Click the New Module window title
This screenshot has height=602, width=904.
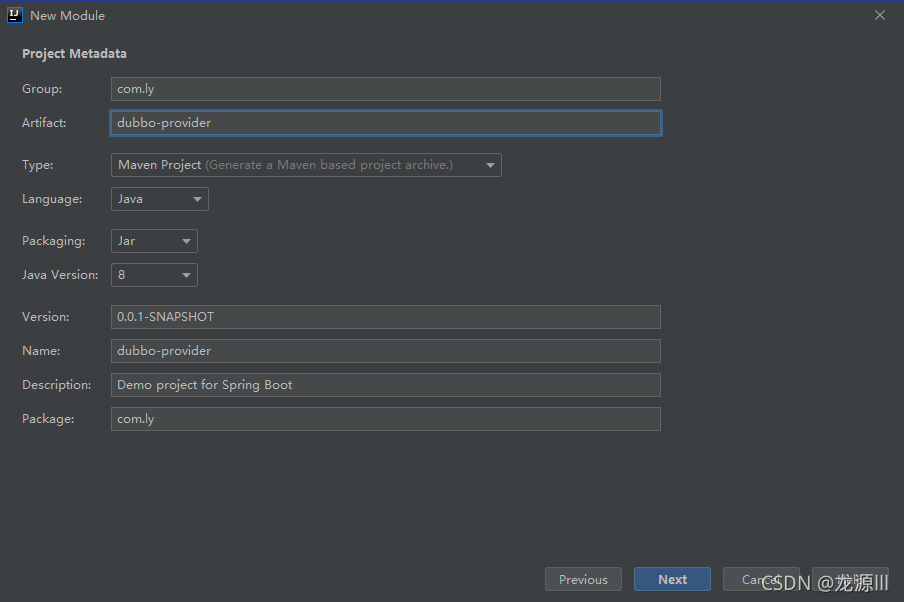67,16
